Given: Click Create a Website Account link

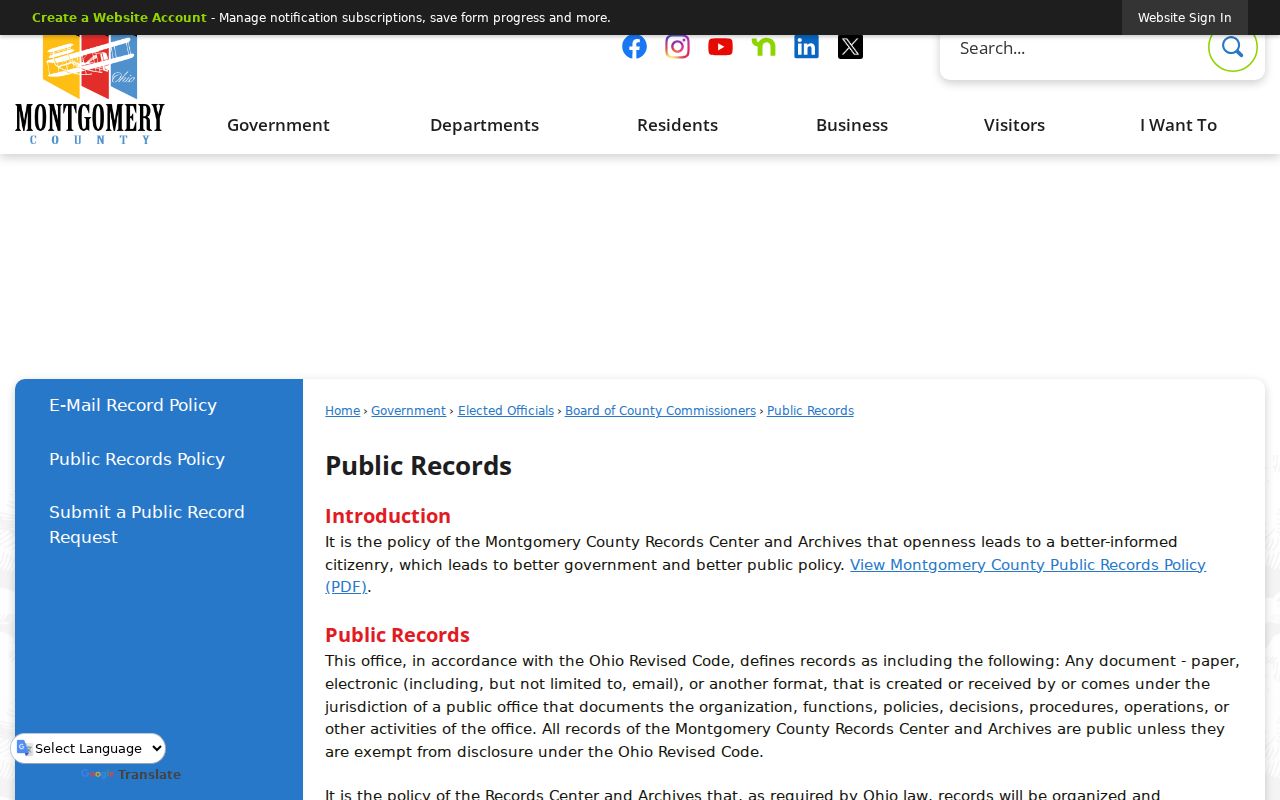Looking at the screenshot, I should (119, 18).
